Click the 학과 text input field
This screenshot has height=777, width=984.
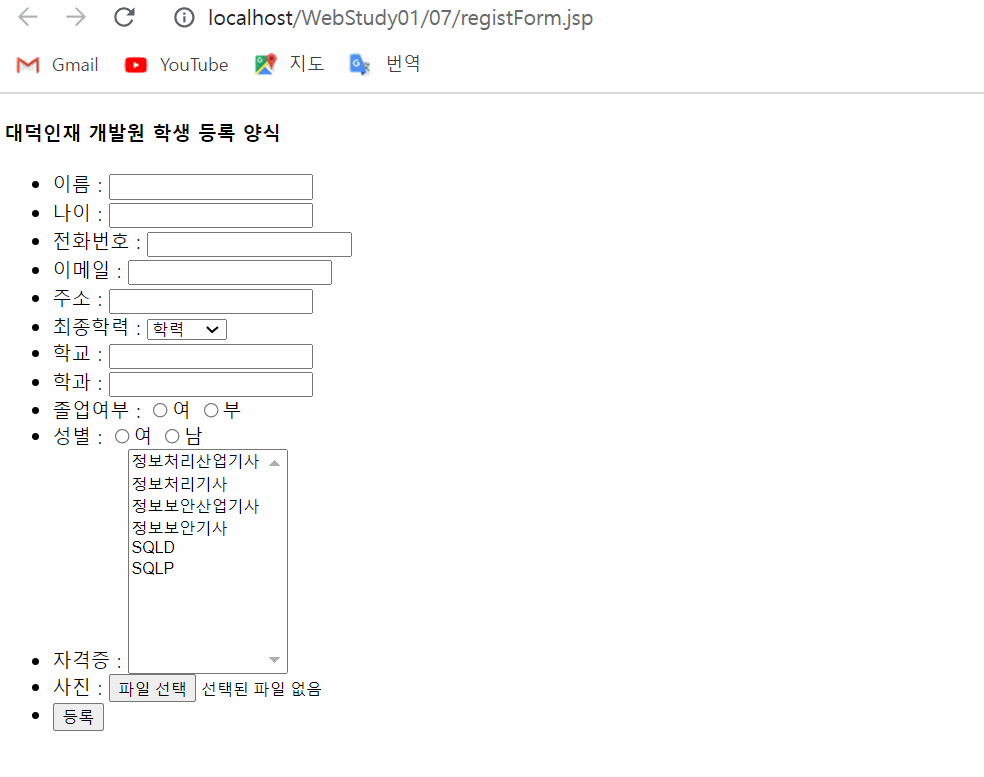pos(211,385)
